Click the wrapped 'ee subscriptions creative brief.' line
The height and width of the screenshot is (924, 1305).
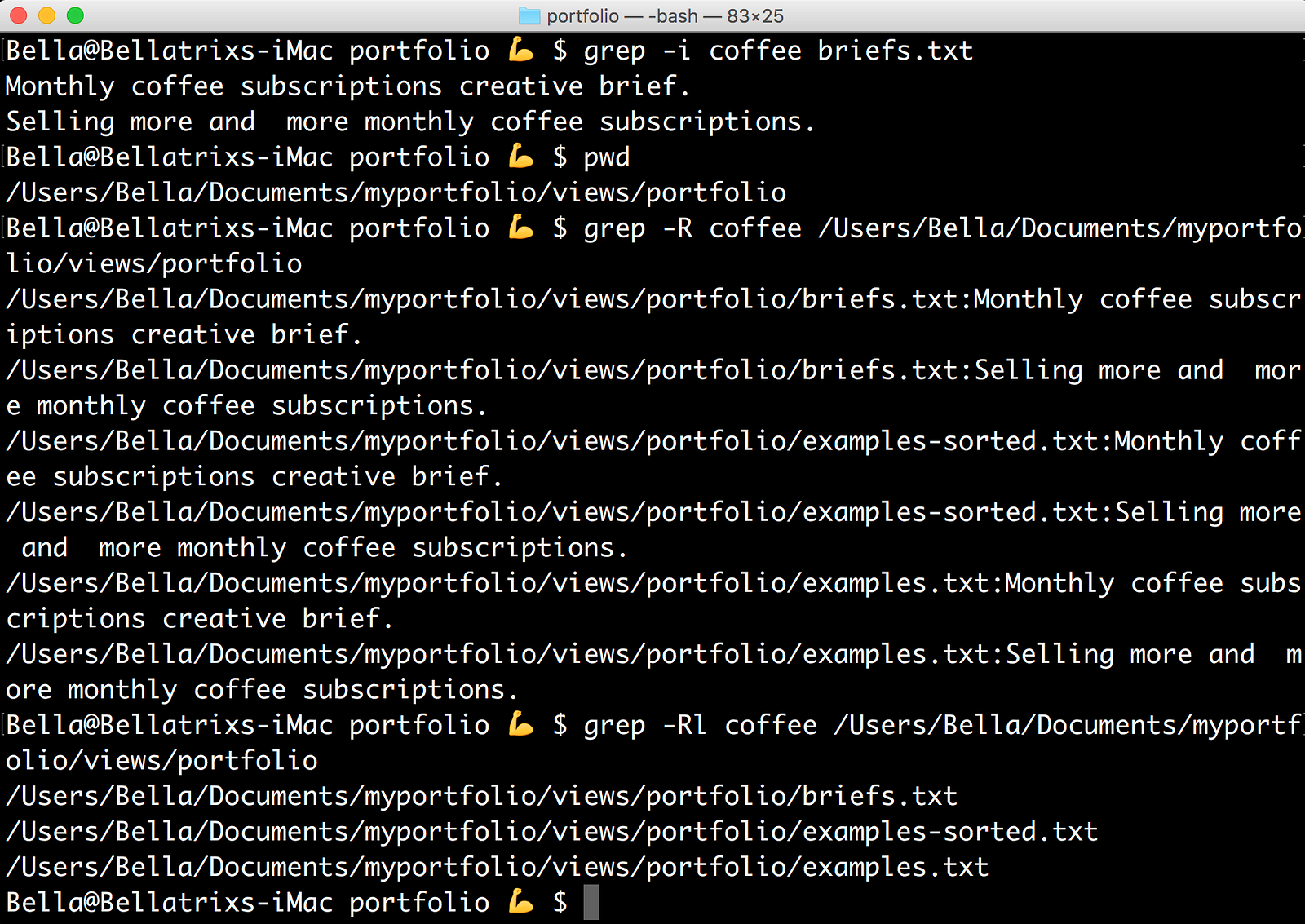coord(254,476)
